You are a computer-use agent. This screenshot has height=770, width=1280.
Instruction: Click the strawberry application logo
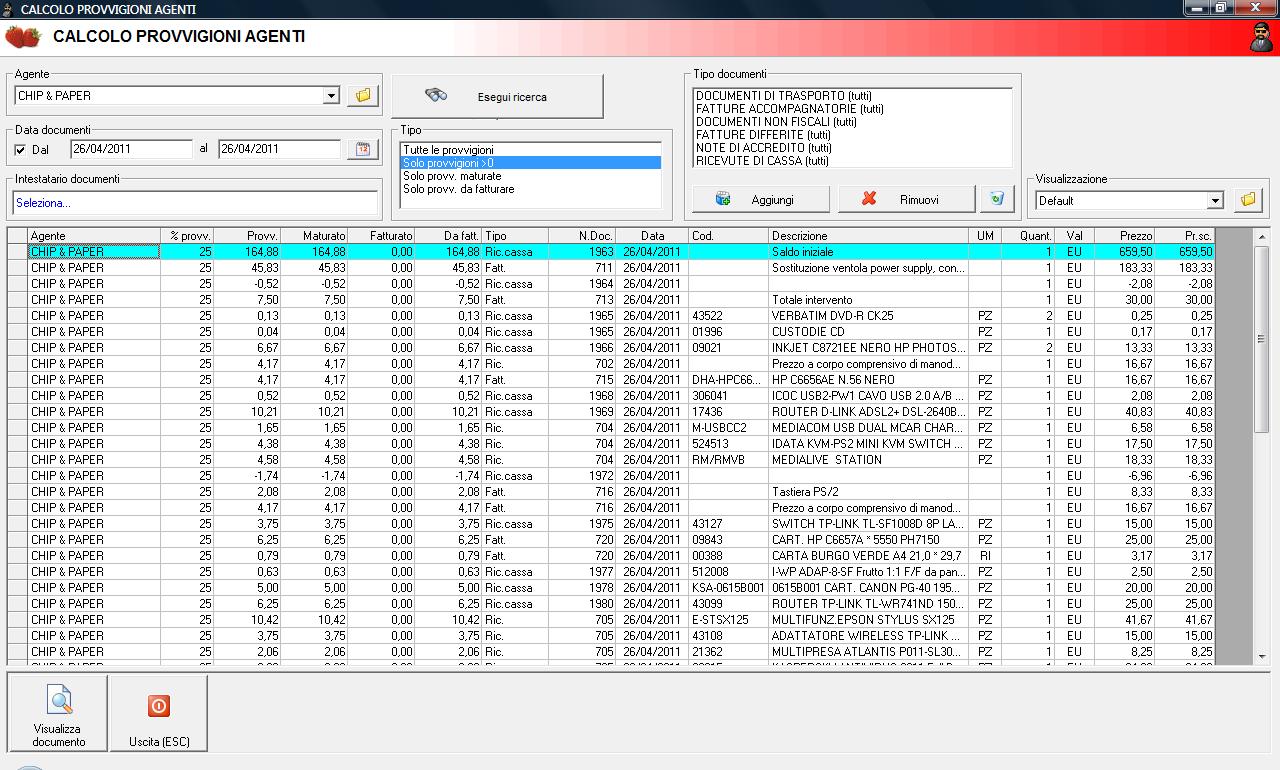click(x=23, y=37)
